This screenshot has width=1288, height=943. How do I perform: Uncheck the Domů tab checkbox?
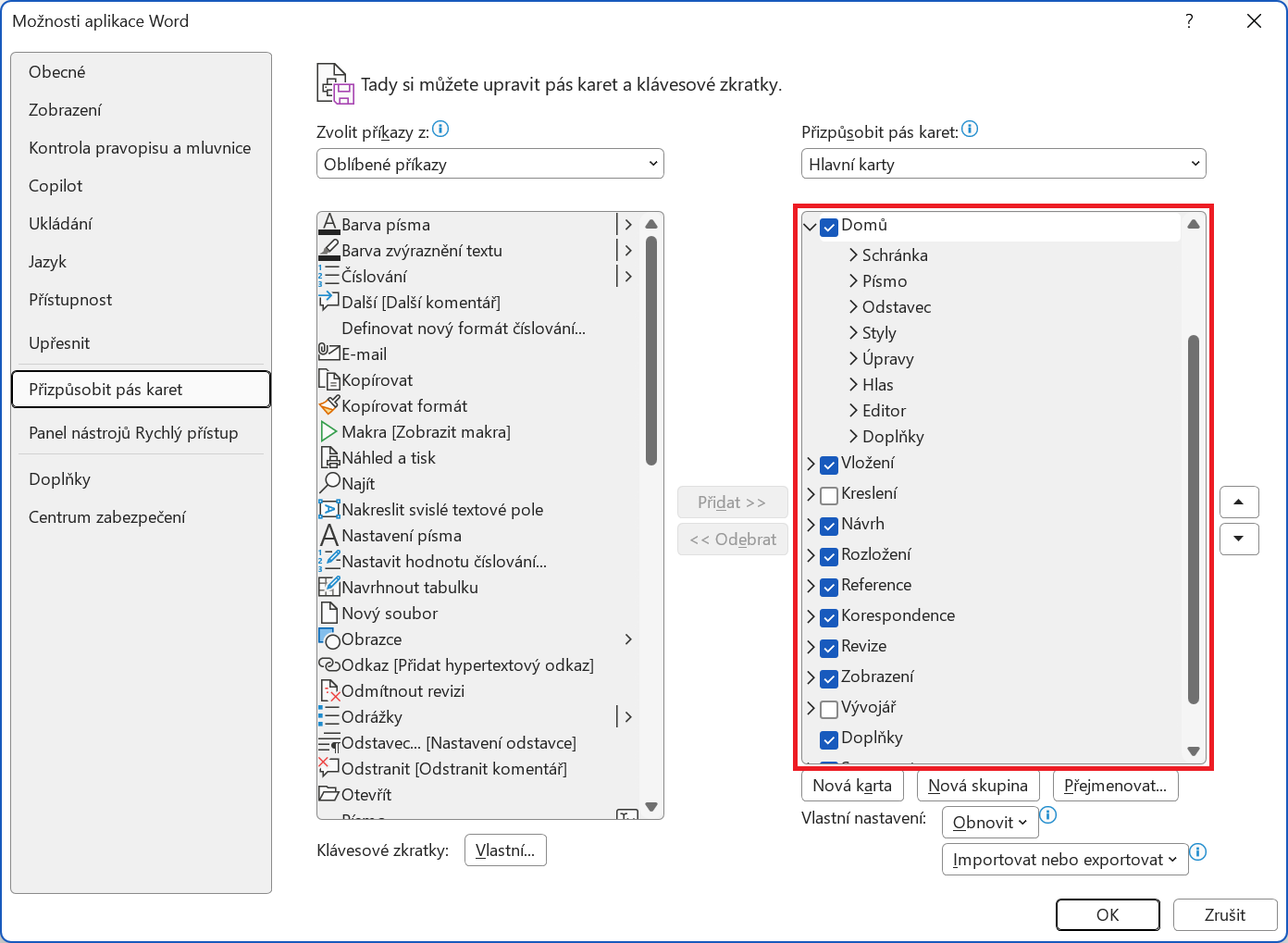829,227
